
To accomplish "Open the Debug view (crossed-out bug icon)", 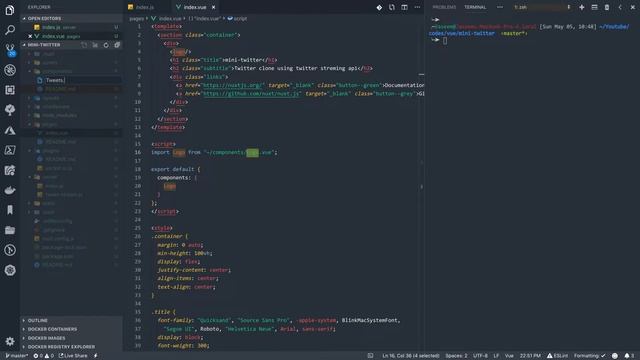I will pos(10,70).
